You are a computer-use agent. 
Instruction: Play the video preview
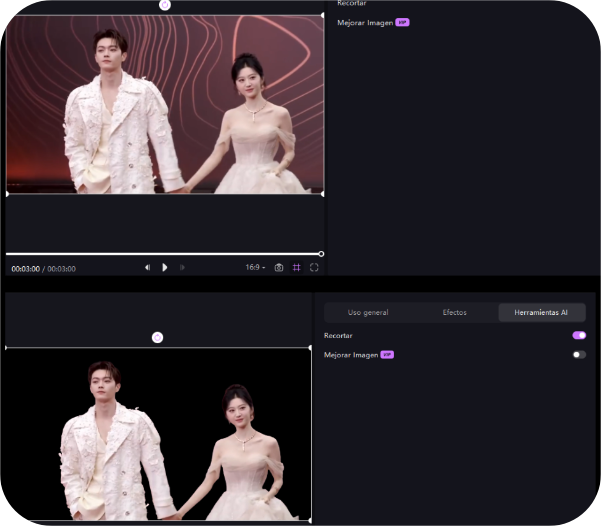[x=165, y=268]
